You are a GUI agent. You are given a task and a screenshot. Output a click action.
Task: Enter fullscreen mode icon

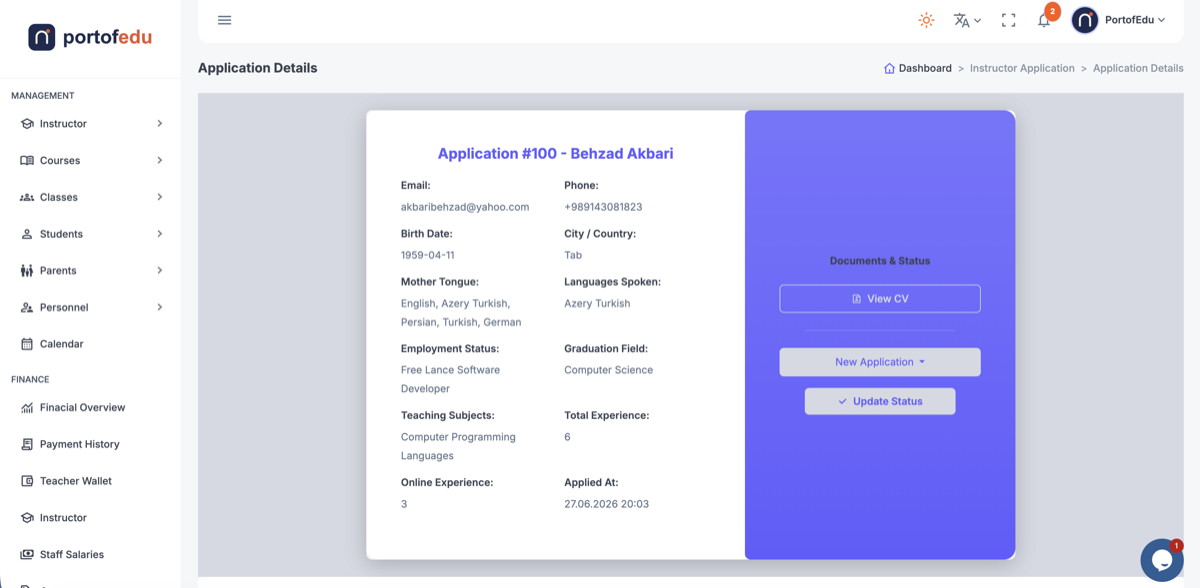[1008, 20]
